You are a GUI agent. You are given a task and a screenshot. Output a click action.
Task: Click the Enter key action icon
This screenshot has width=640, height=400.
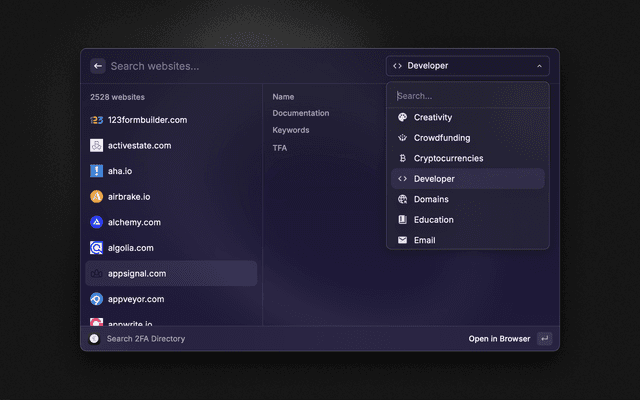click(544, 339)
